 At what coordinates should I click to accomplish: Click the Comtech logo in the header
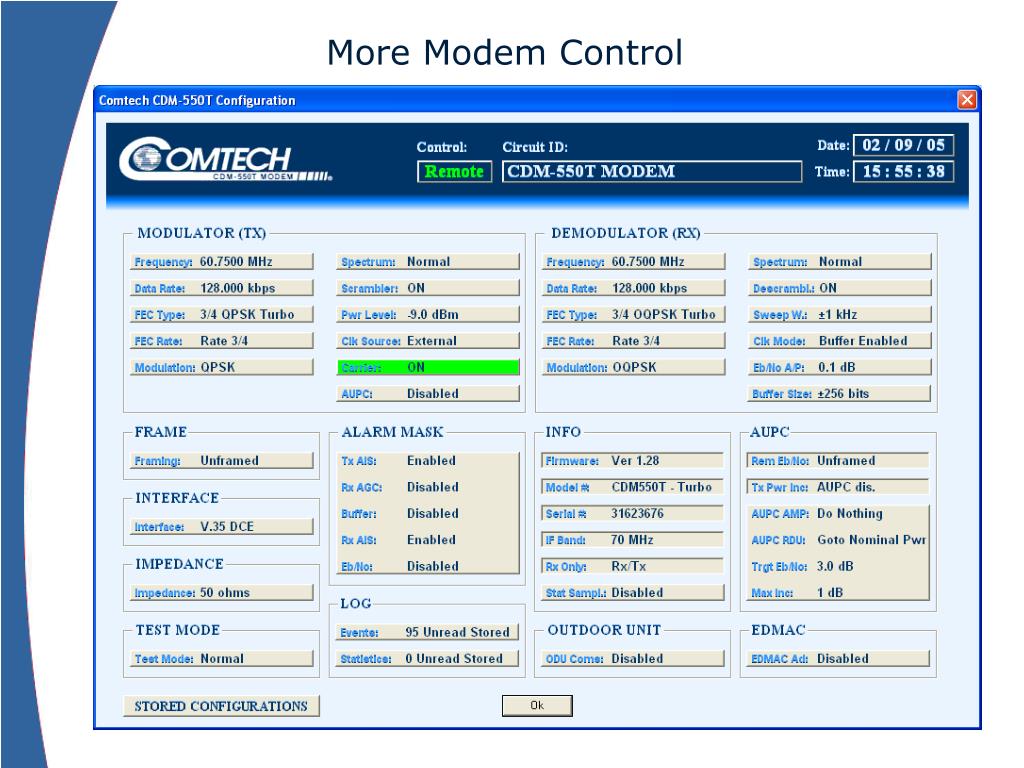click(x=226, y=159)
